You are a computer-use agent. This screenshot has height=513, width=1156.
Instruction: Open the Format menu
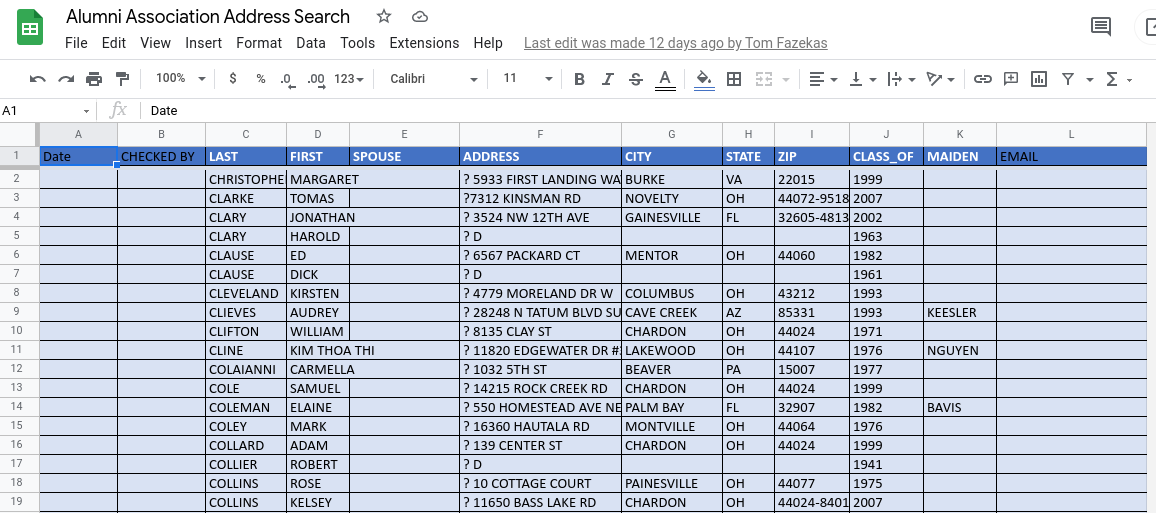pyautogui.click(x=259, y=43)
